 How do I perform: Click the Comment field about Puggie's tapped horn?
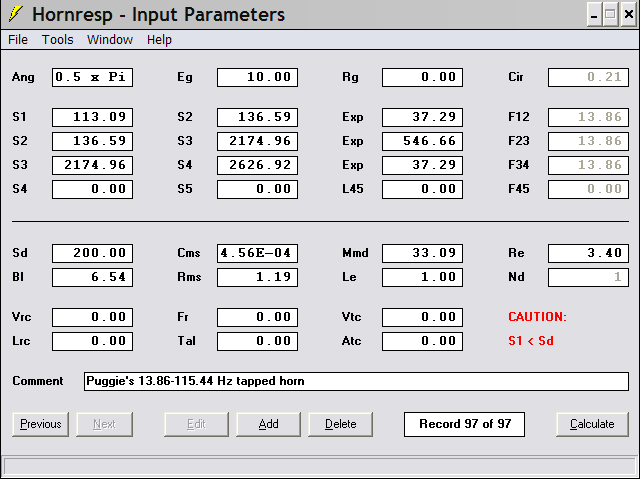pos(356,381)
